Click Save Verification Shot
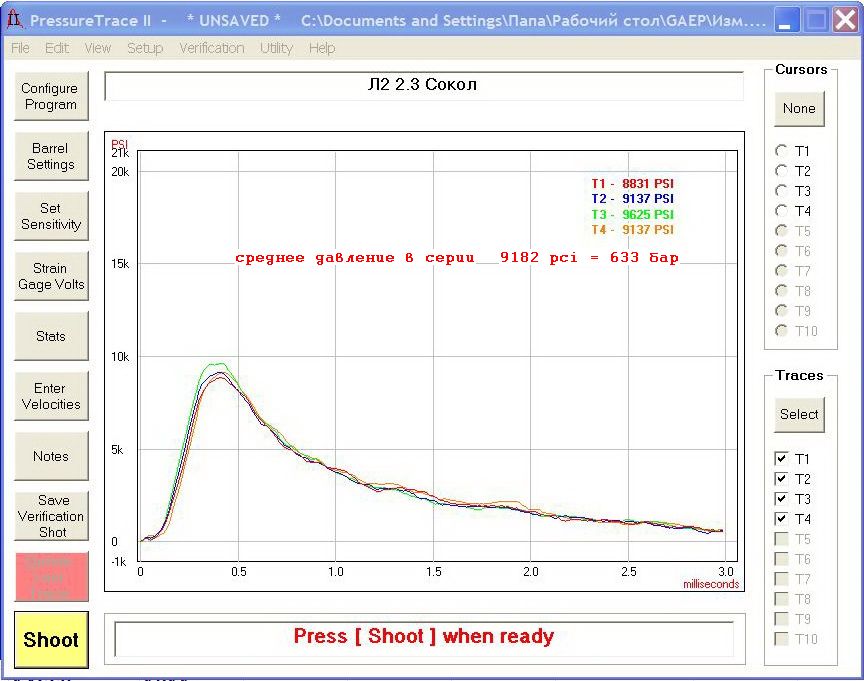Viewport: 864px width, 681px height. tap(52, 516)
